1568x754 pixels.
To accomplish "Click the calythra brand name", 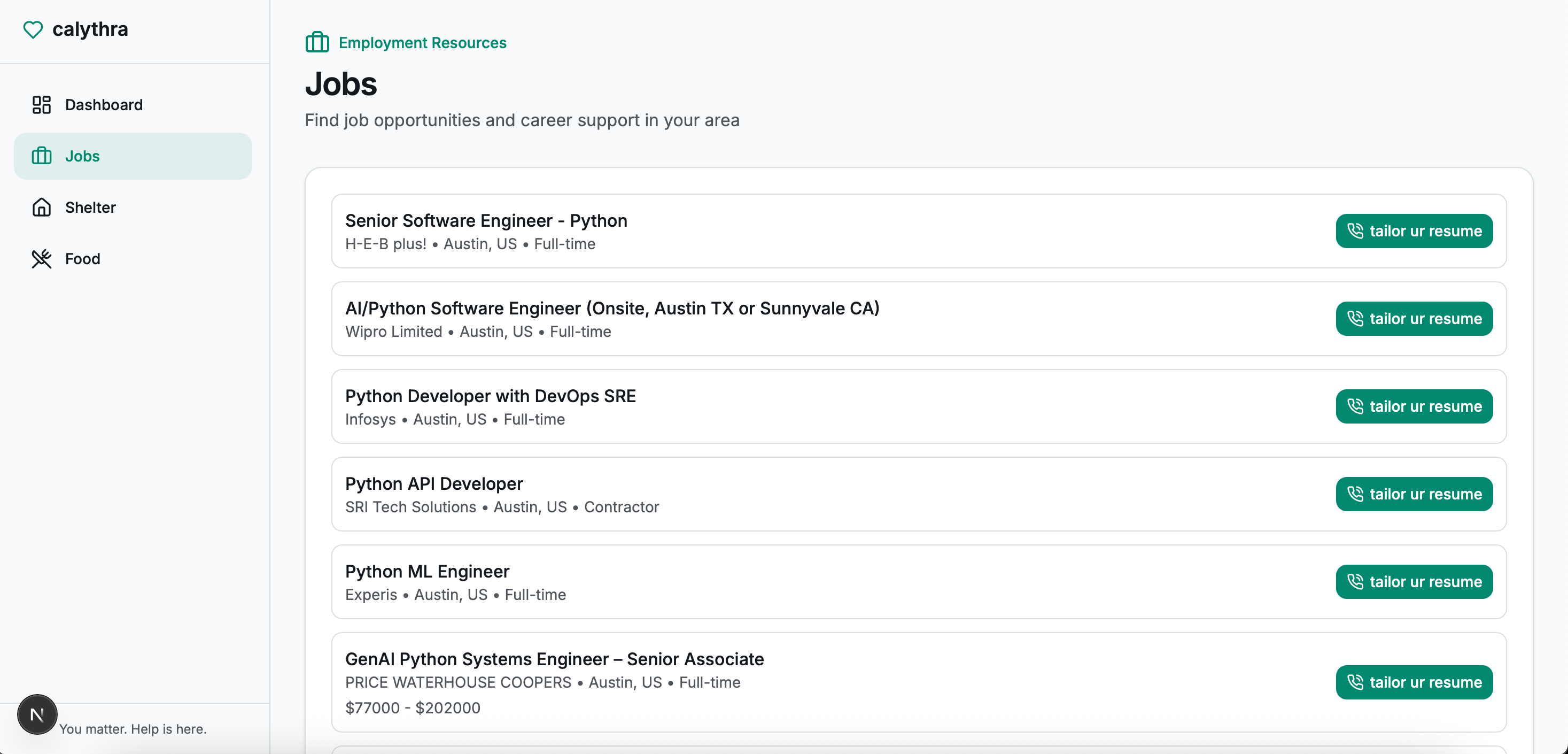I will click(x=90, y=29).
